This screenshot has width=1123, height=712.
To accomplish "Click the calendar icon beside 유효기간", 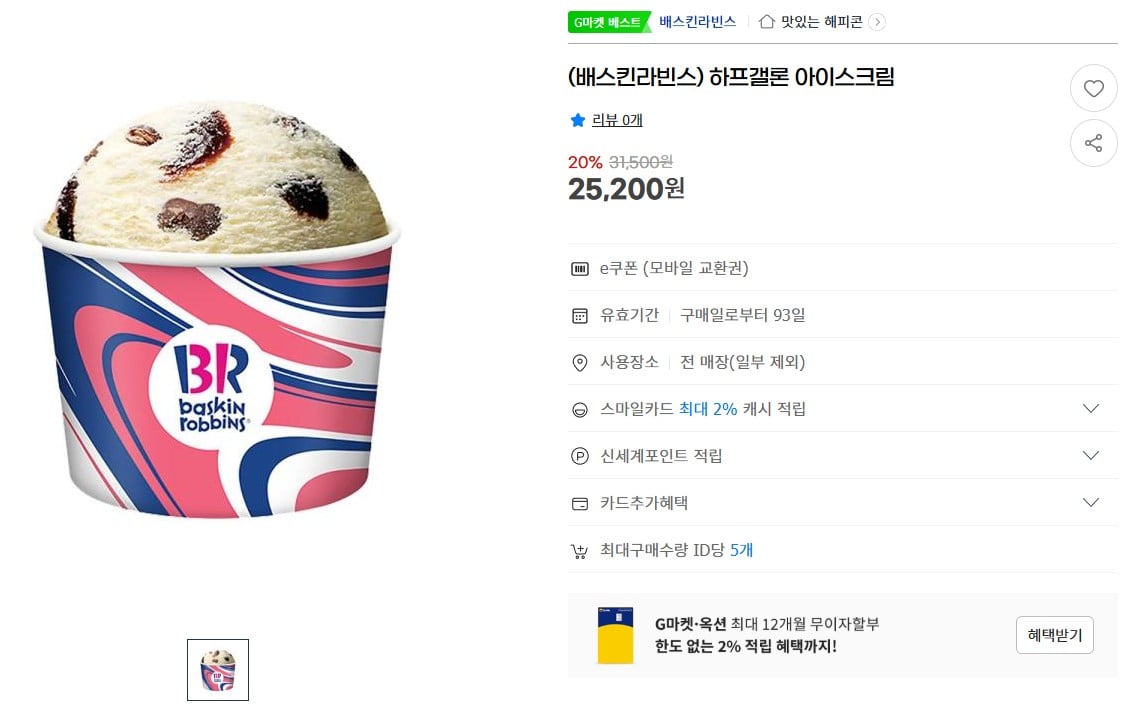I will (580, 315).
